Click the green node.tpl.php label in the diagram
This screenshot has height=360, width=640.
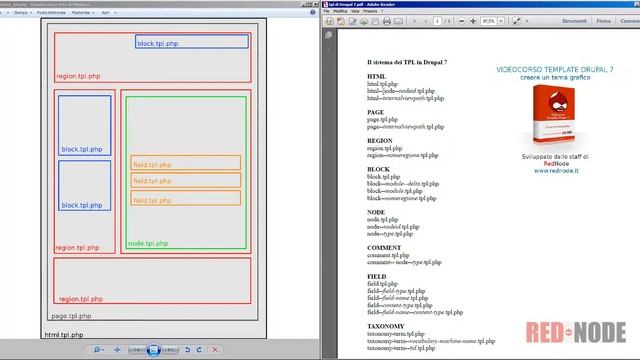click(148, 243)
